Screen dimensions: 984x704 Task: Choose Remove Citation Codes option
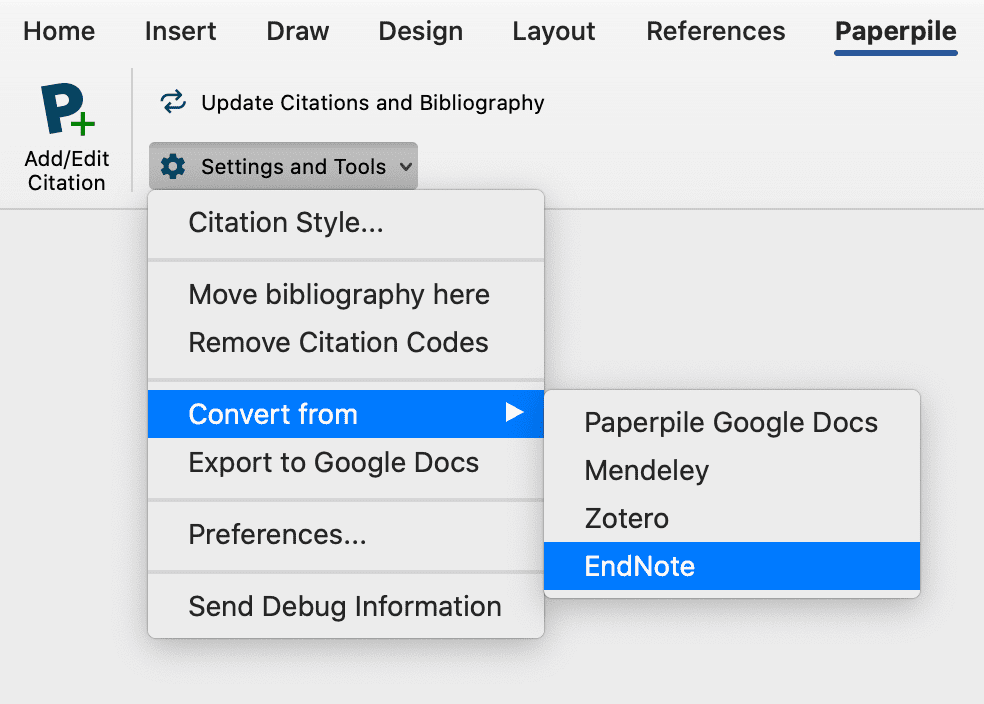click(x=338, y=343)
